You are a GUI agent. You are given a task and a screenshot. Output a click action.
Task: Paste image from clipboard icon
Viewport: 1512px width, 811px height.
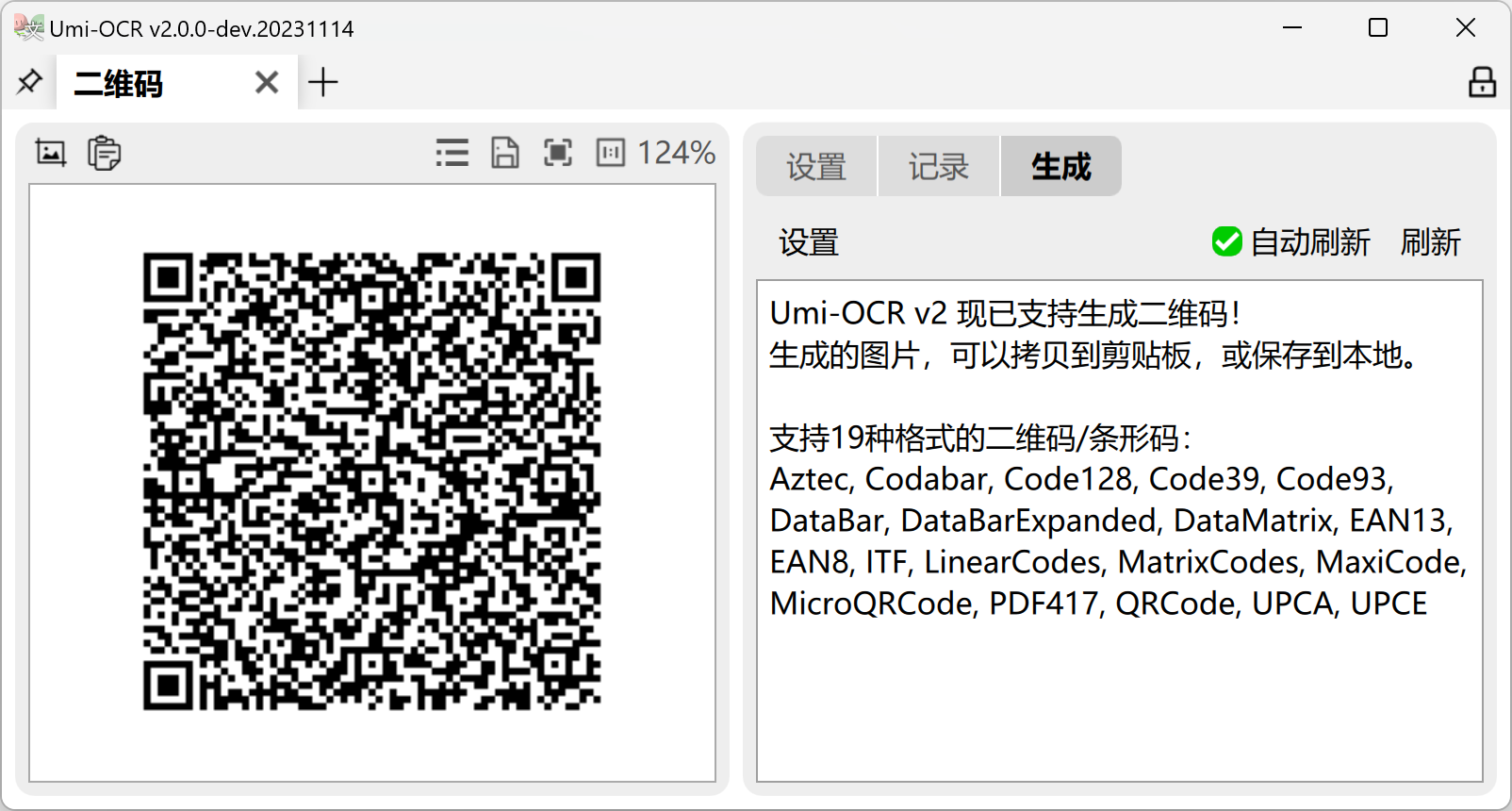[105, 153]
